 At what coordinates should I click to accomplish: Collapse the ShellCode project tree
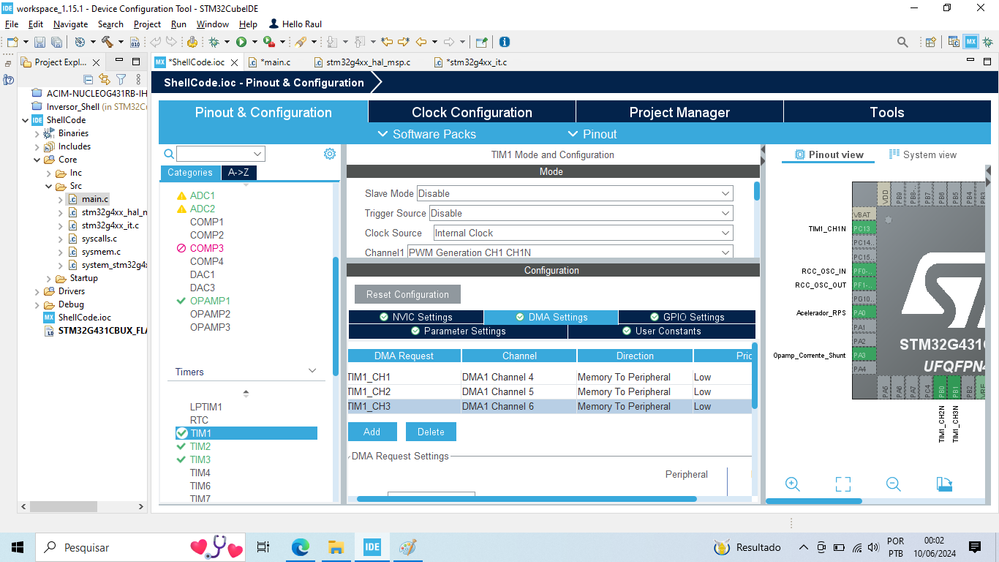25,120
